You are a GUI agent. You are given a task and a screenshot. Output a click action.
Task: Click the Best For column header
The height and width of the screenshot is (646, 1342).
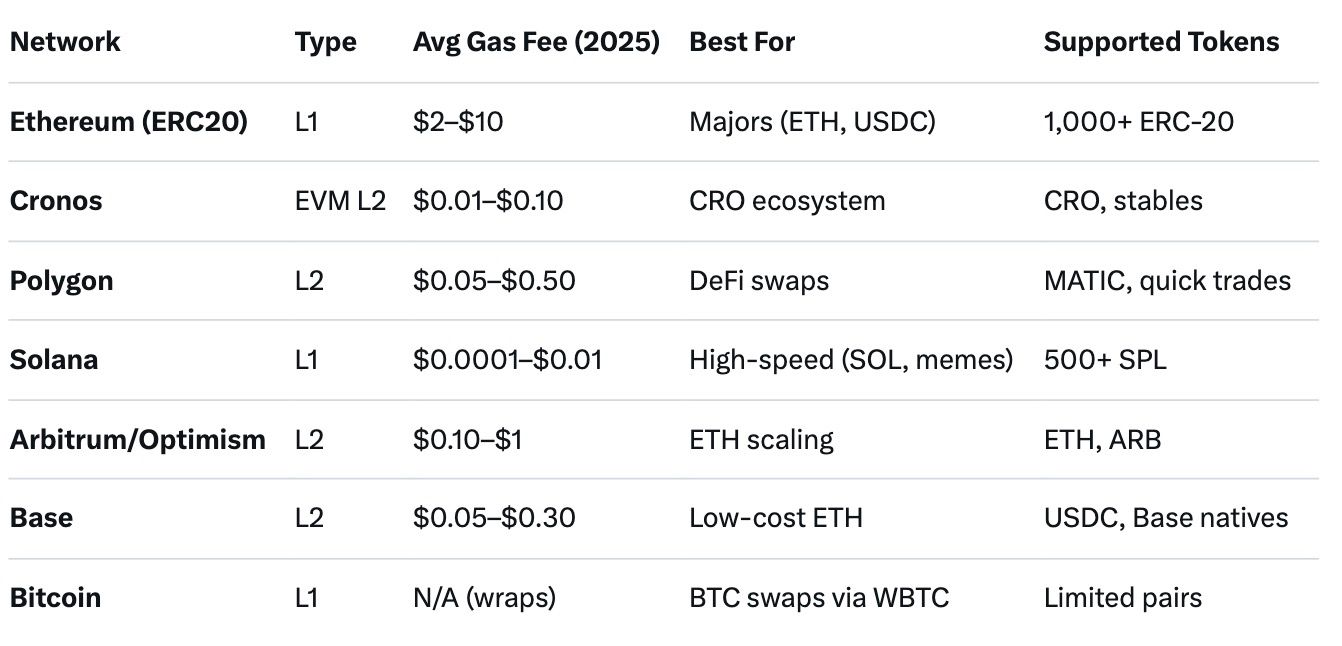[742, 42]
